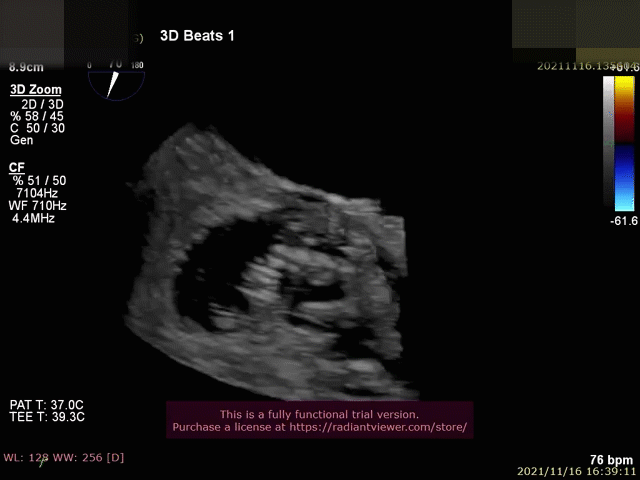Click the 4.4MHz frequency value
The width and height of the screenshot is (640, 480).
[33, 217]
